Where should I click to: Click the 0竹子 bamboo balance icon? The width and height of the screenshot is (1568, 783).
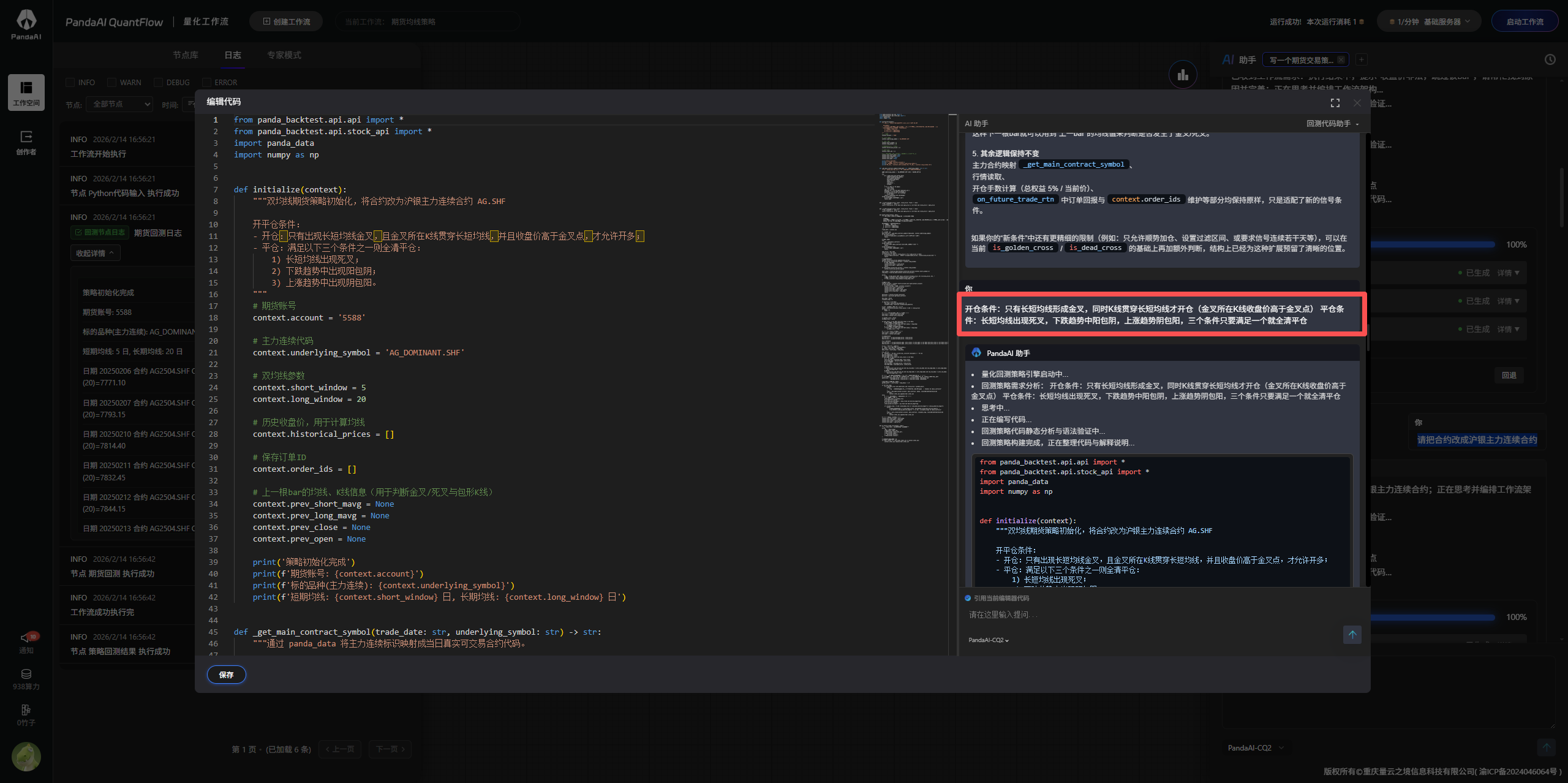point(26,715)
